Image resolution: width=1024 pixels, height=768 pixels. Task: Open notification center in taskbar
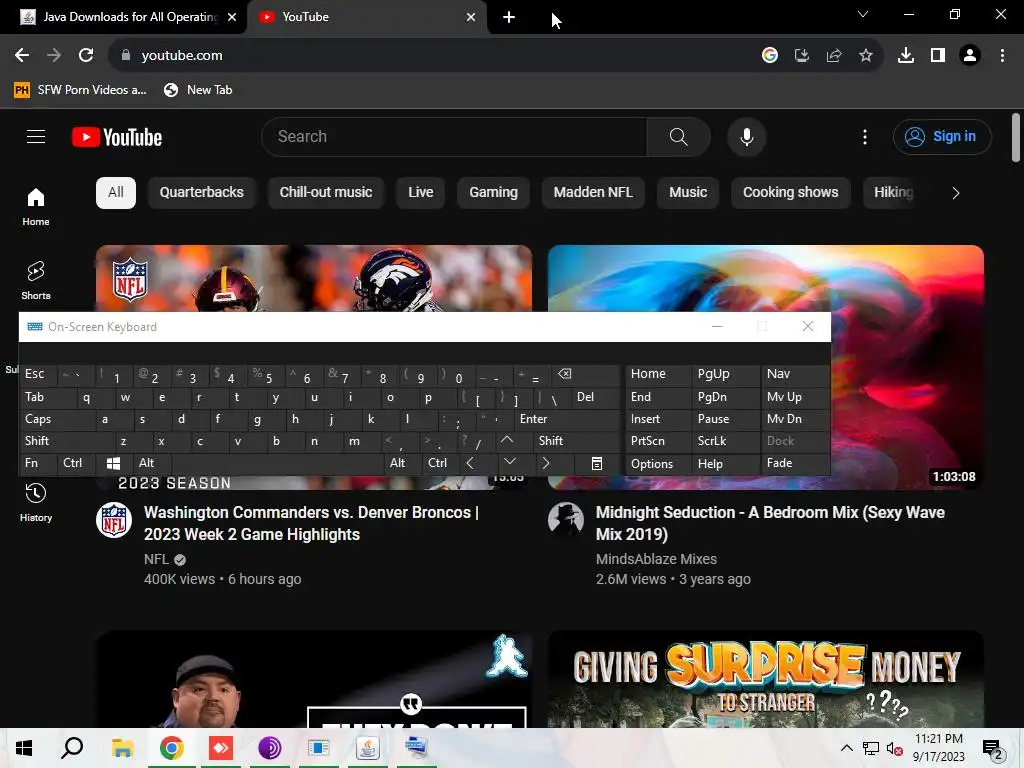[993, 749]
